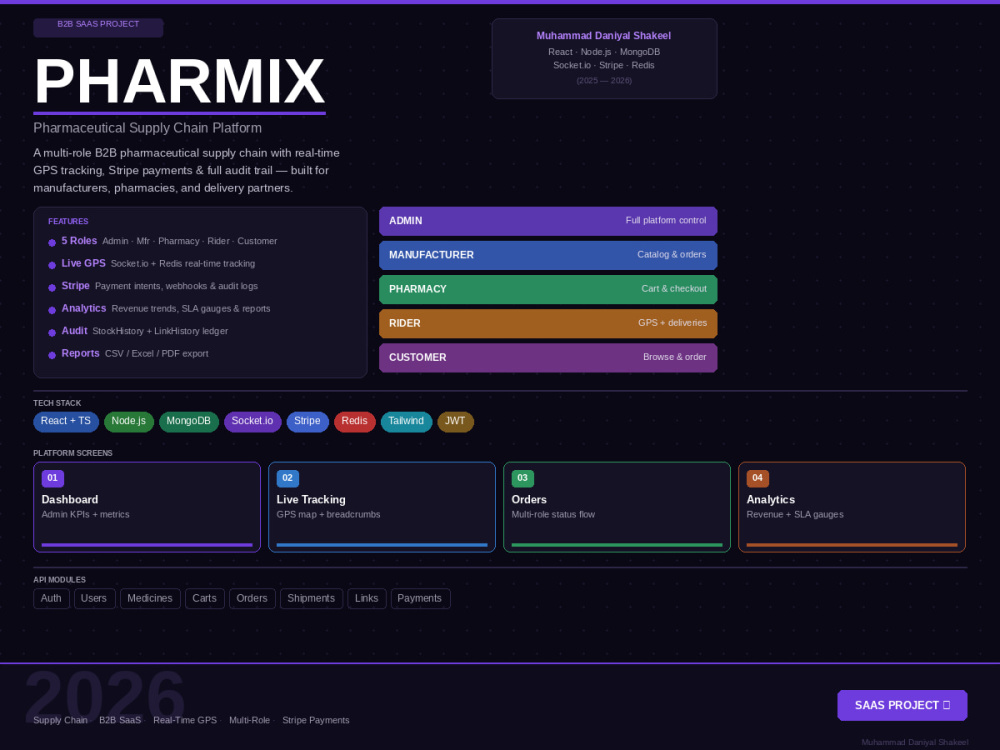Click the Auth API module tag

(51, 598)
